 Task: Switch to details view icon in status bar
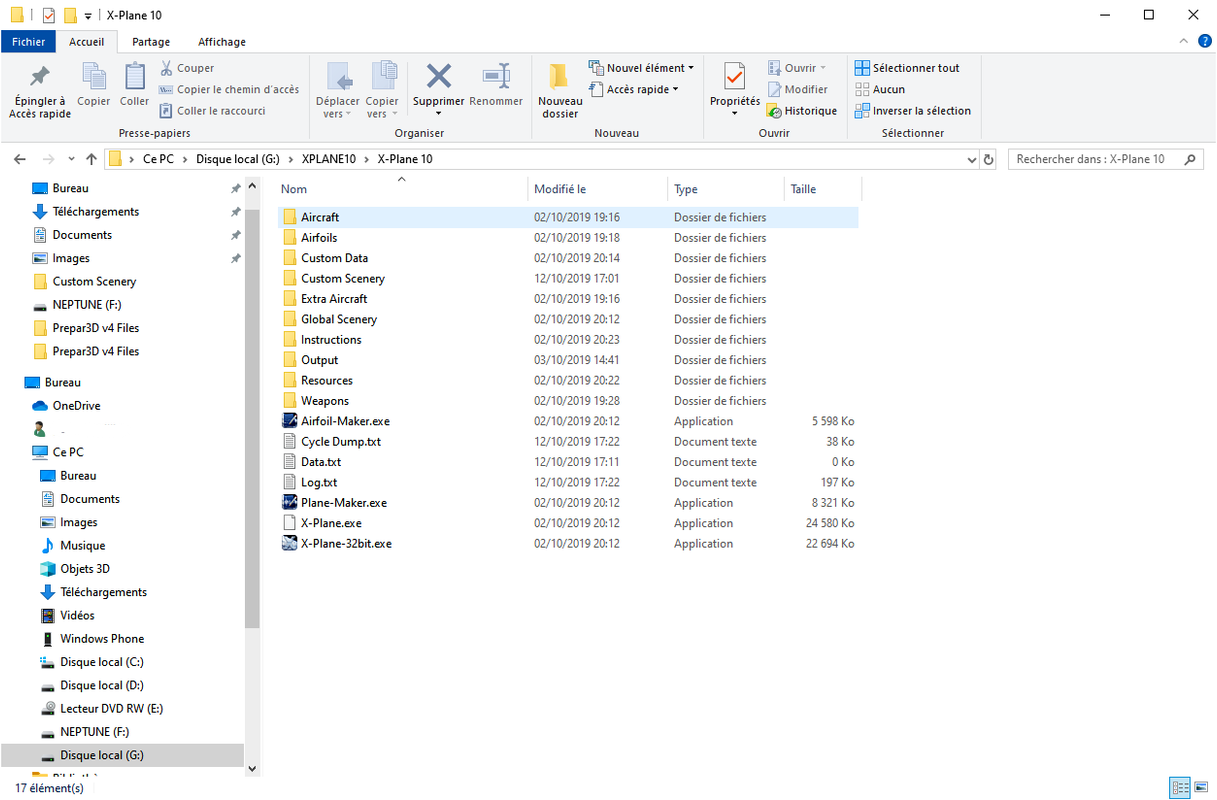pos(1180,788)
